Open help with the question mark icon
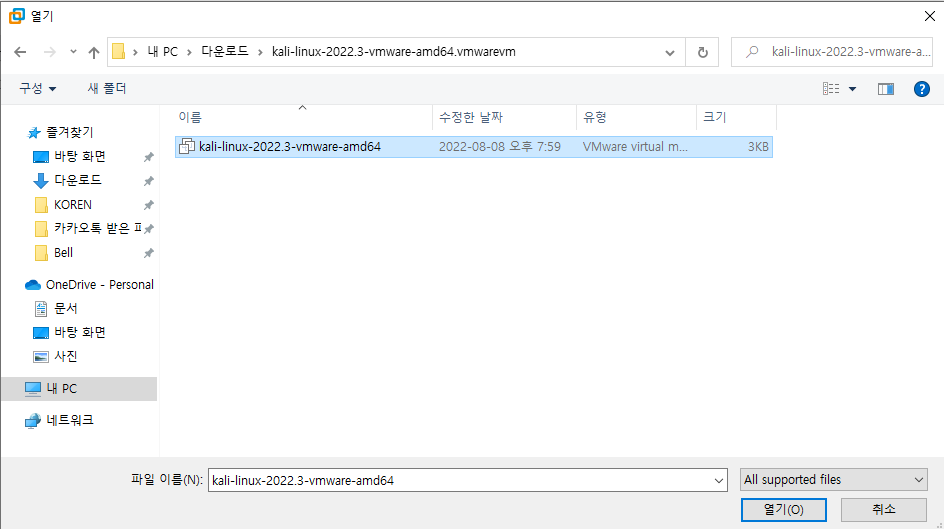 (x=921, y=89)
